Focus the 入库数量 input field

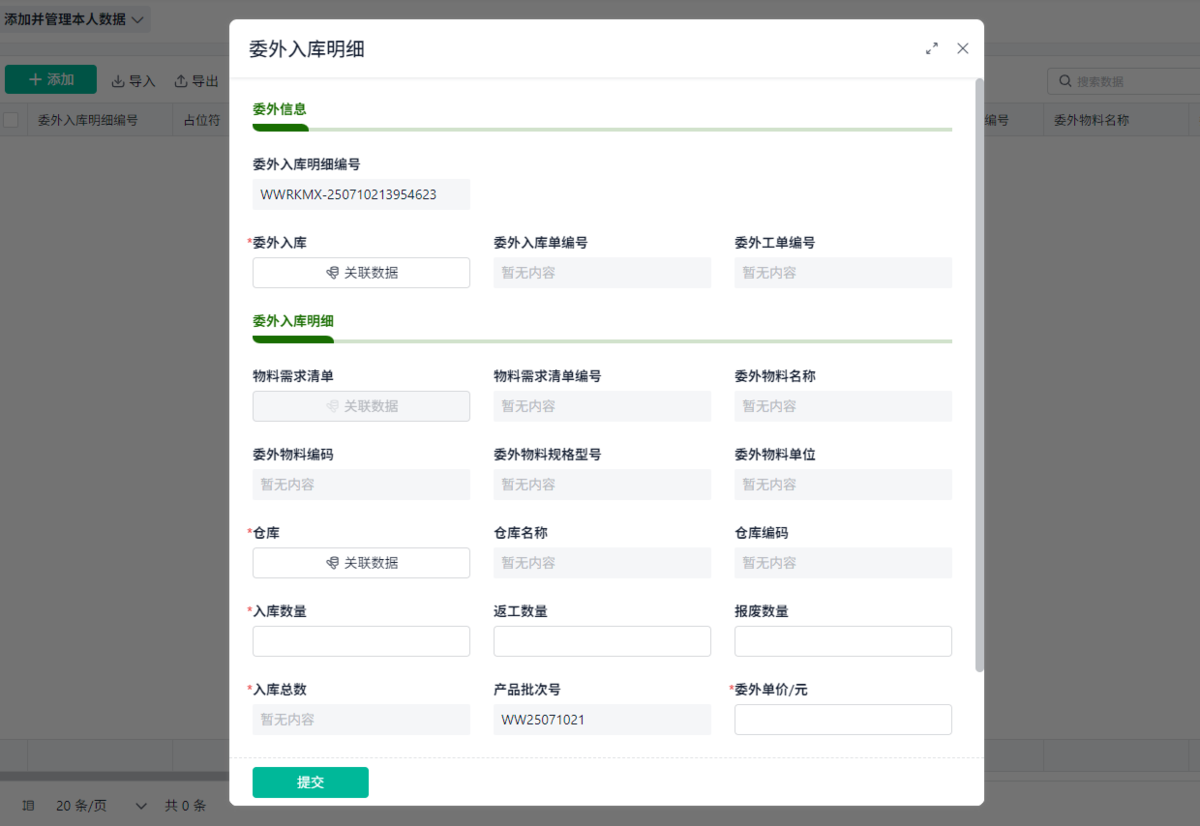361,641
